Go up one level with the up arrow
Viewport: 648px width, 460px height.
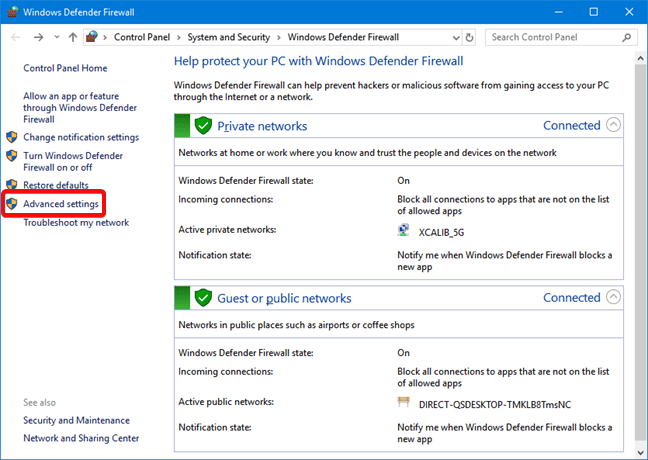tap(73, 37)
